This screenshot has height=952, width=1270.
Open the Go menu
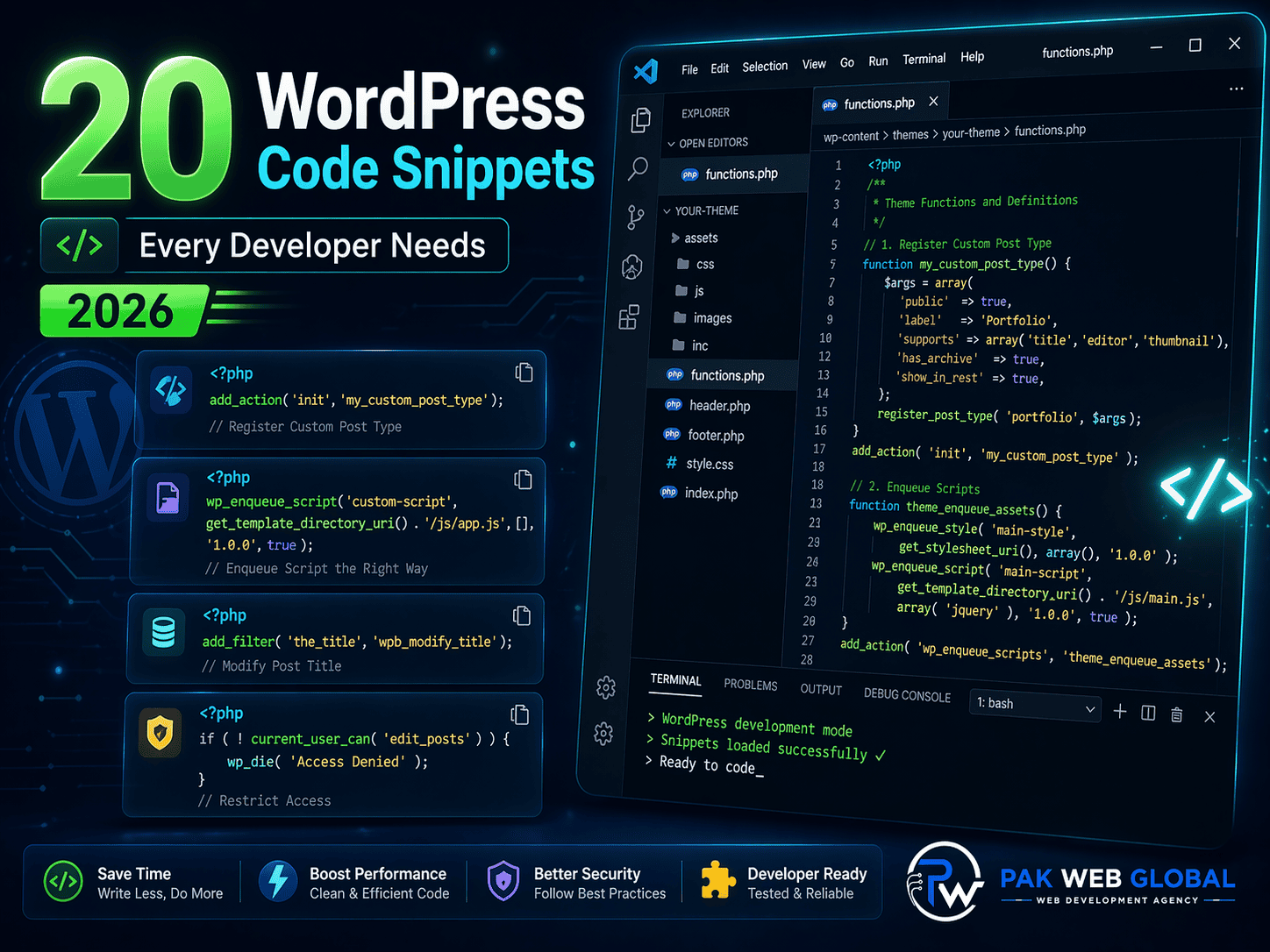[x=847, y=62]
